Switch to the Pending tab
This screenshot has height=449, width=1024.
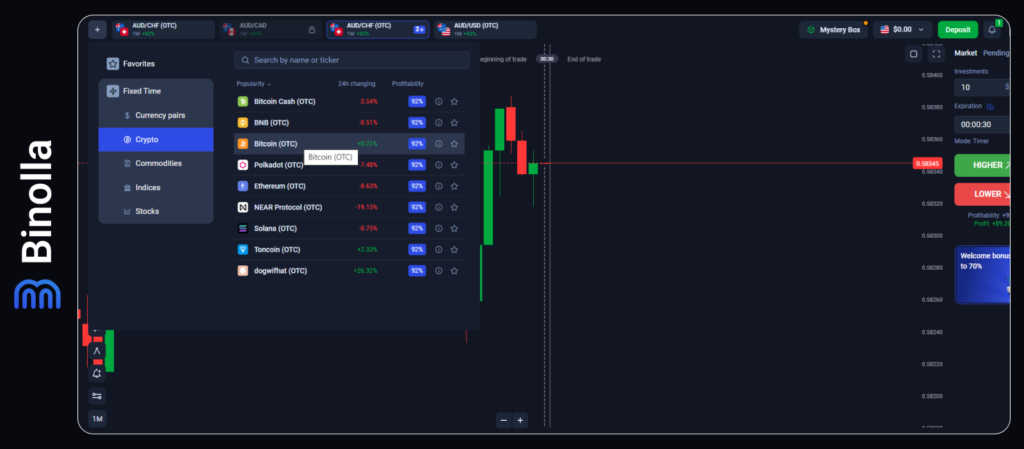click(997, 53)
